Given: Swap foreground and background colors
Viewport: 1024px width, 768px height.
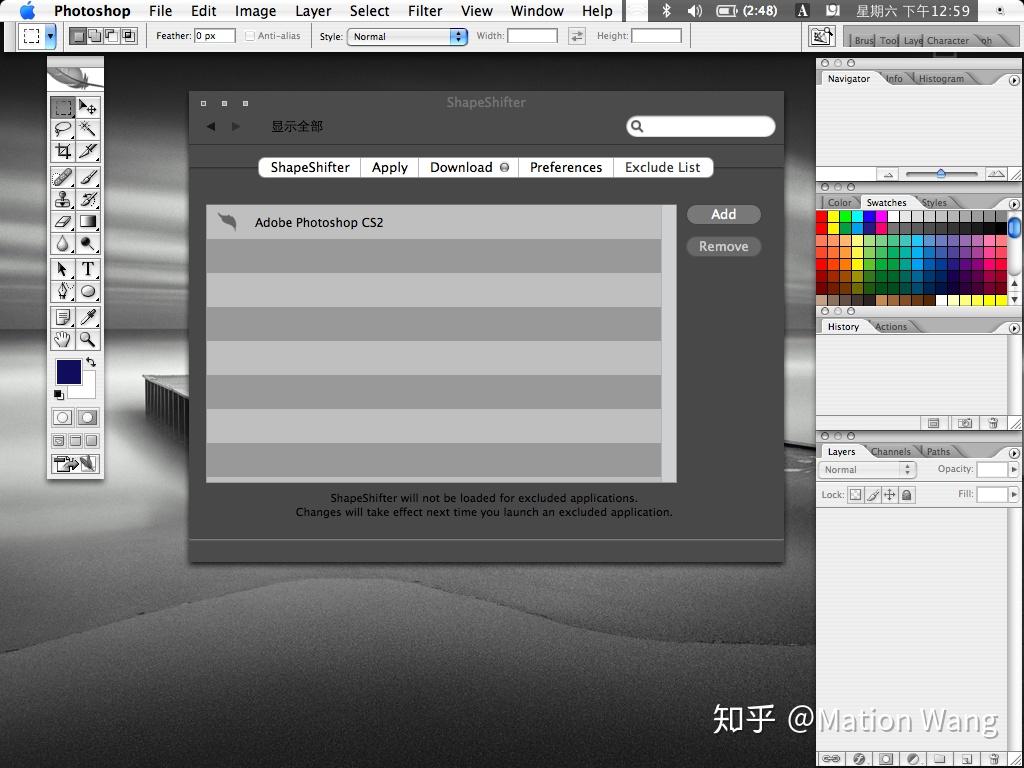Looking at the screenshot, I should point(91,362).
